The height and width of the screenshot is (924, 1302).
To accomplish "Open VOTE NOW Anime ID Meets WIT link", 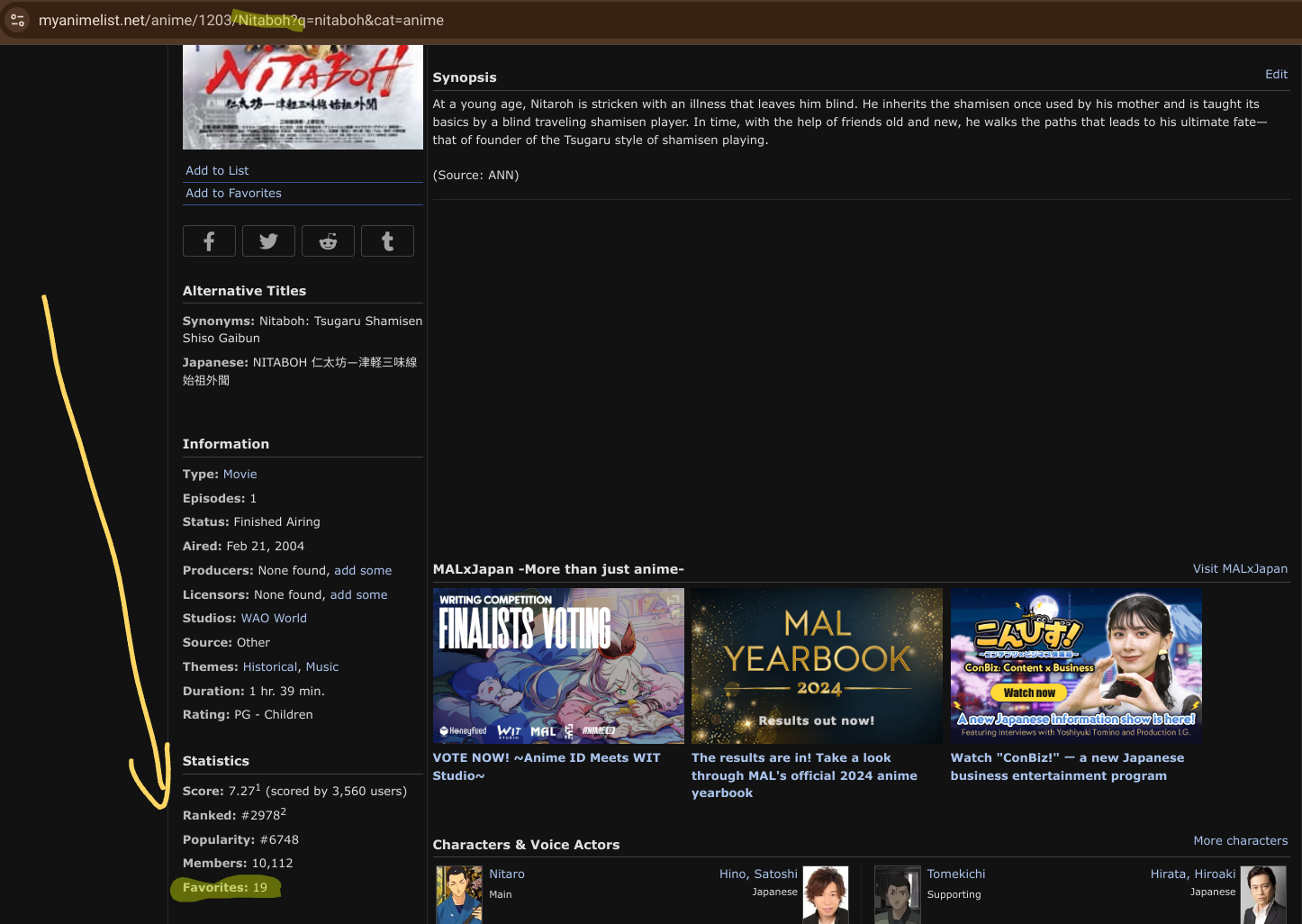I will tap(547, 766).
